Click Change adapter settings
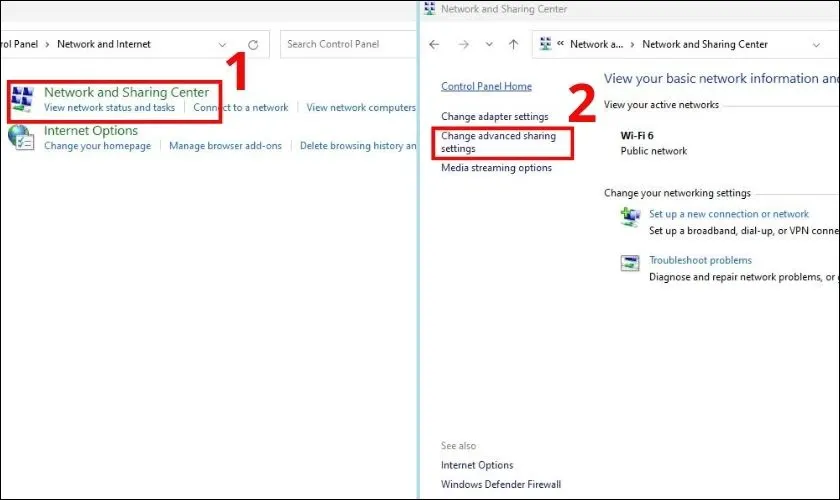The image size is (840, 500). pyautogui.click(x=494, y=116)
